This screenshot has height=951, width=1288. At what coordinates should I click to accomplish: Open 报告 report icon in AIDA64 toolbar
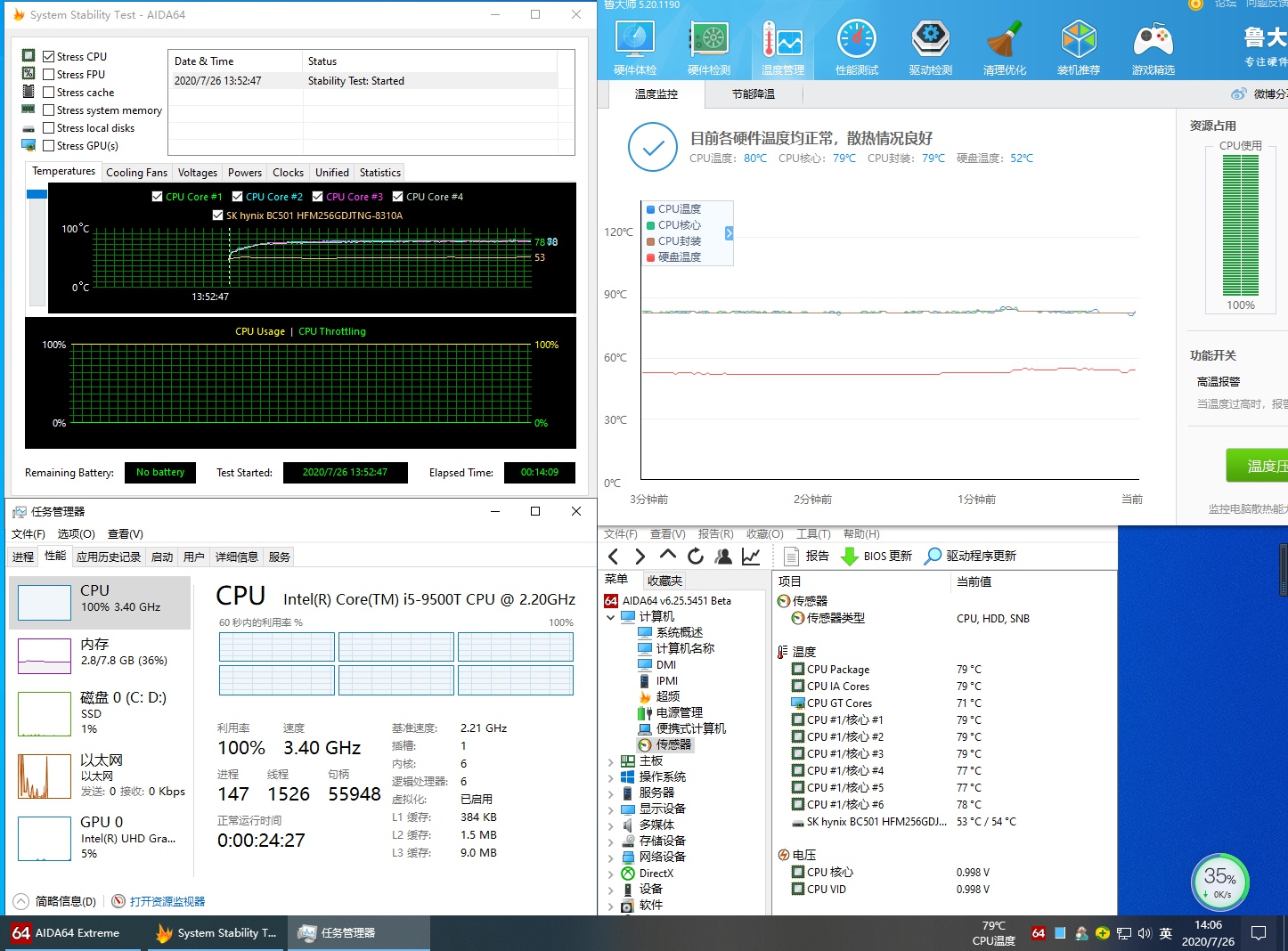[806, 556]
